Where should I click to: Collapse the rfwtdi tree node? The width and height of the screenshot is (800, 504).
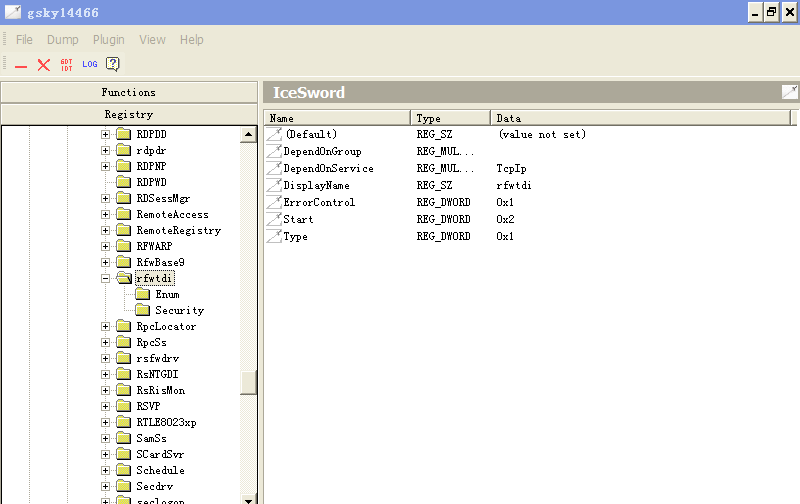point(105,278)
